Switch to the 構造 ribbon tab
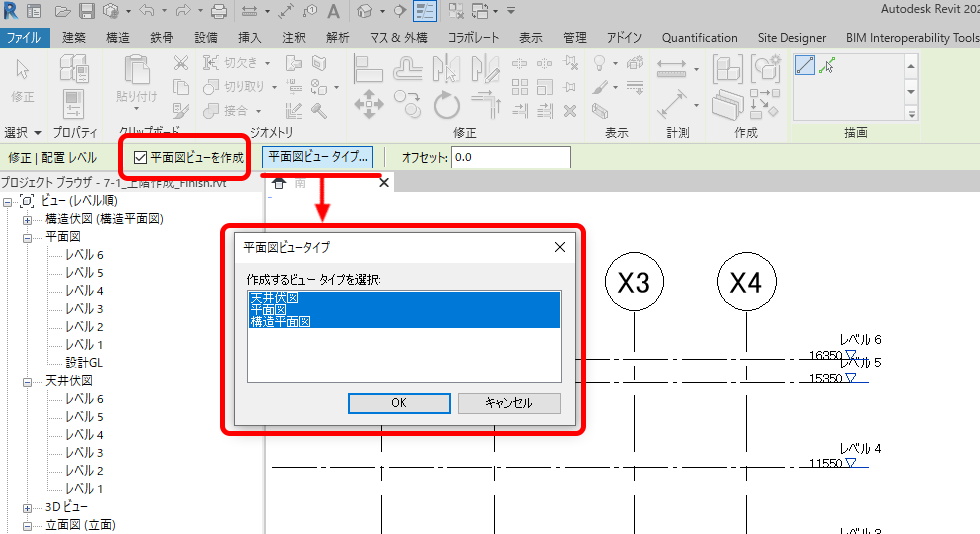The height and width of the screenshot is (534, 980). [x=118, y=38]
